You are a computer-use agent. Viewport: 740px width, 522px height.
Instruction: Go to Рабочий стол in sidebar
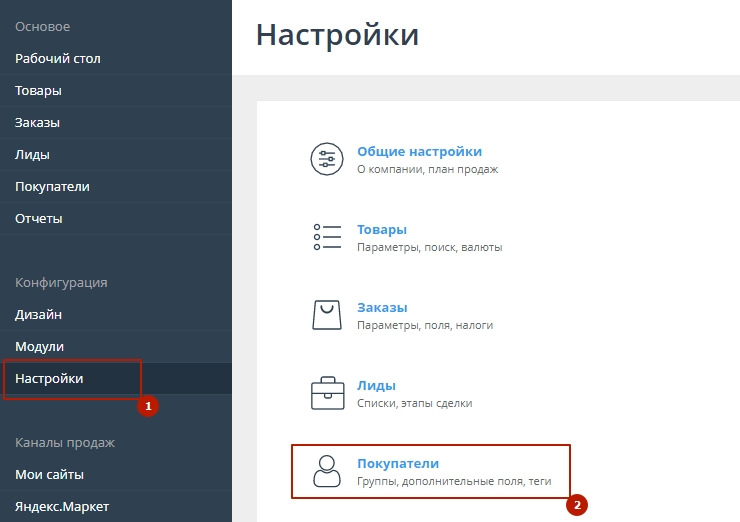point(58,59)
